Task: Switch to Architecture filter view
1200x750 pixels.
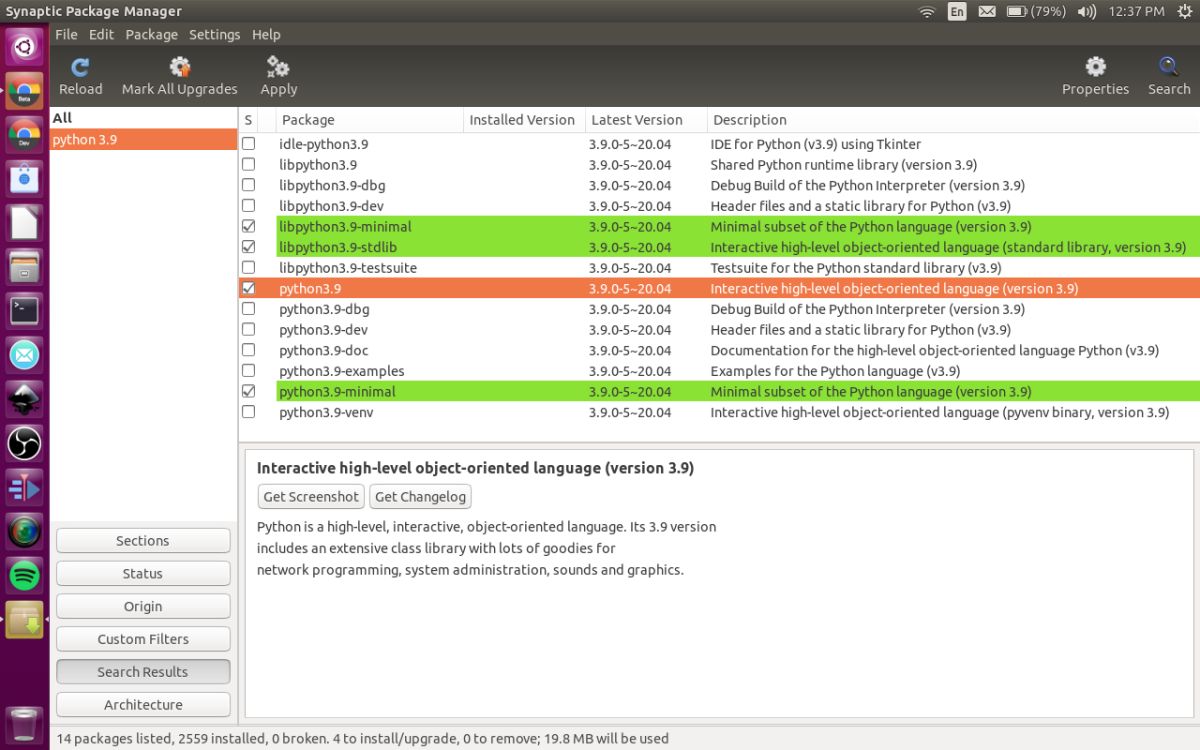Action: coord(143,705)
